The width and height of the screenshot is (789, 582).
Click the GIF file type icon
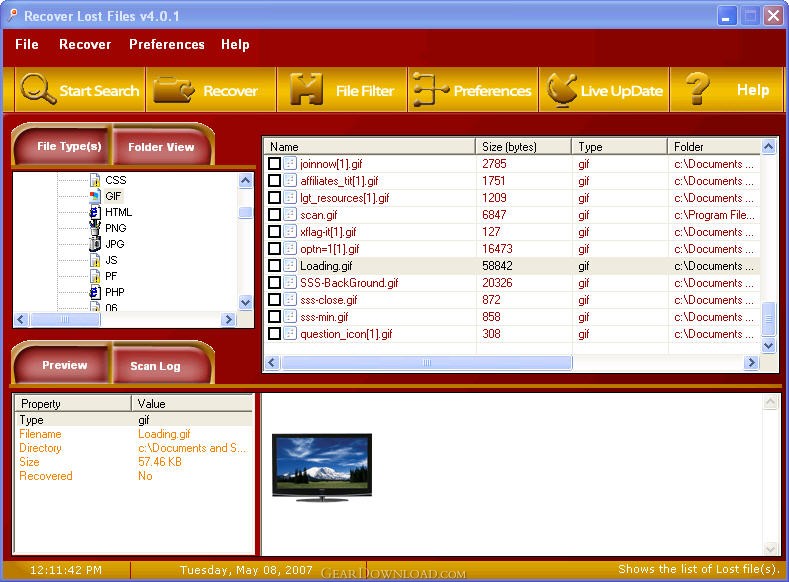tap(95, 196)
